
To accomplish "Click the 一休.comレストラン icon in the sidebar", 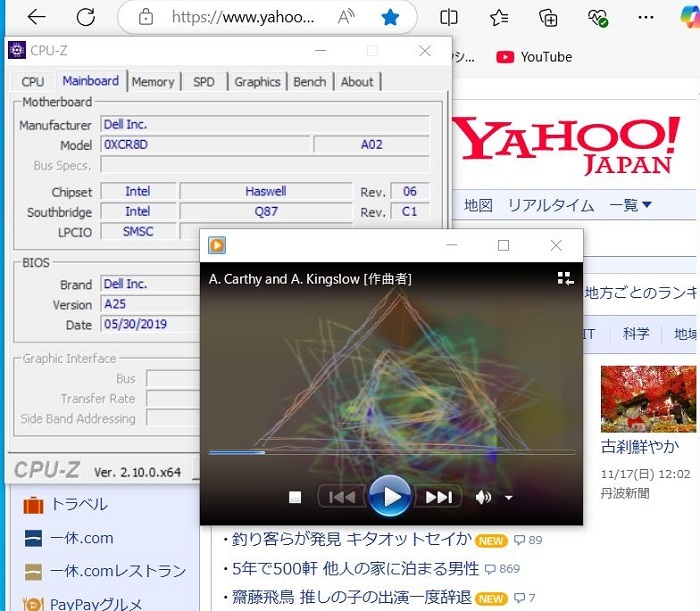I will (x=33, y=572).
